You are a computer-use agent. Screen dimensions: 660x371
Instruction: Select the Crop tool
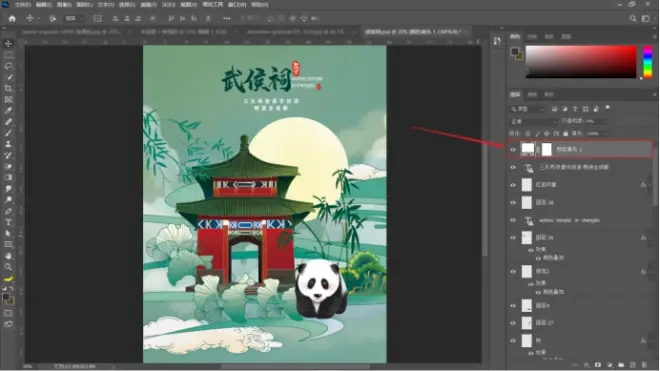point(8,88)
